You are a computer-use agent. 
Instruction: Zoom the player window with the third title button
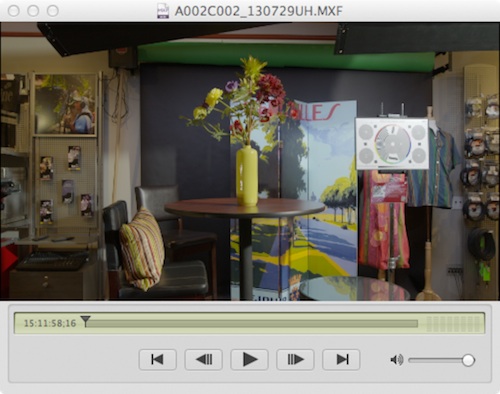pos(53,11)
